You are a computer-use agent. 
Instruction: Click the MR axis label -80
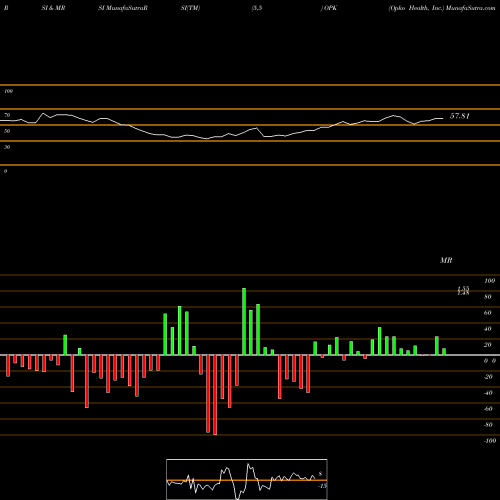coord(488,425)
